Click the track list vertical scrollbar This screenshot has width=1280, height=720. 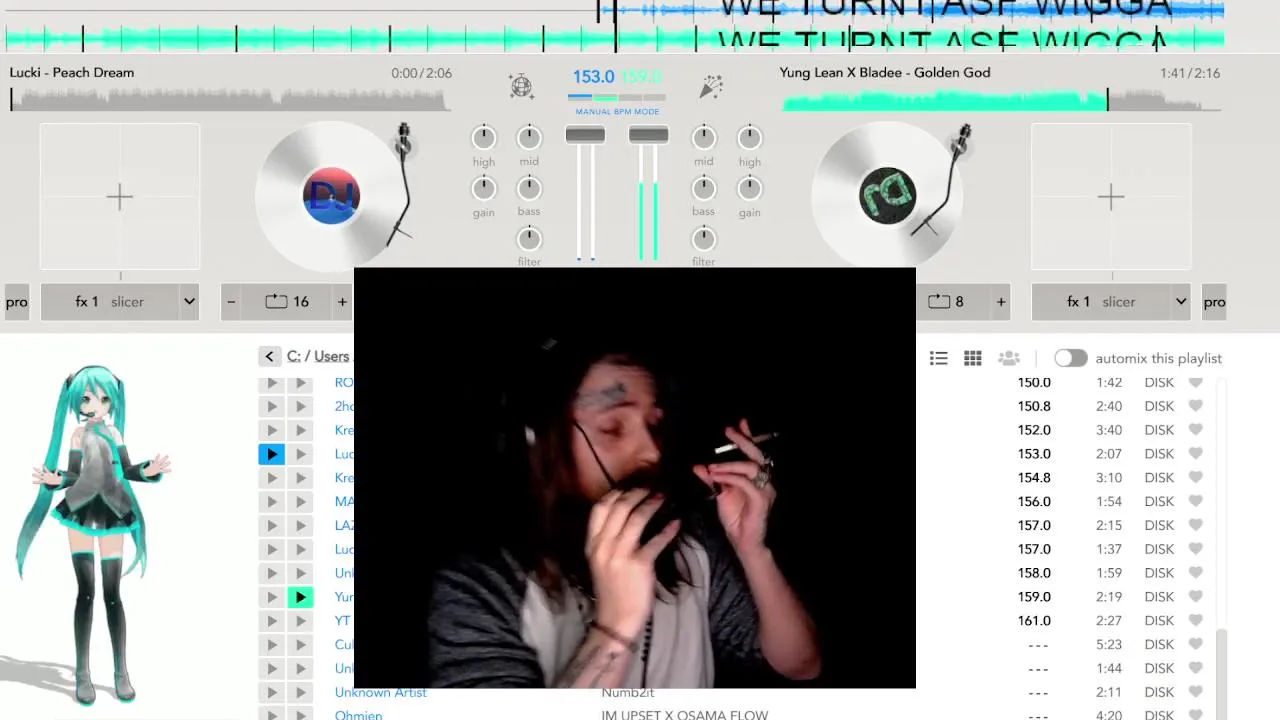point(1220,672)
